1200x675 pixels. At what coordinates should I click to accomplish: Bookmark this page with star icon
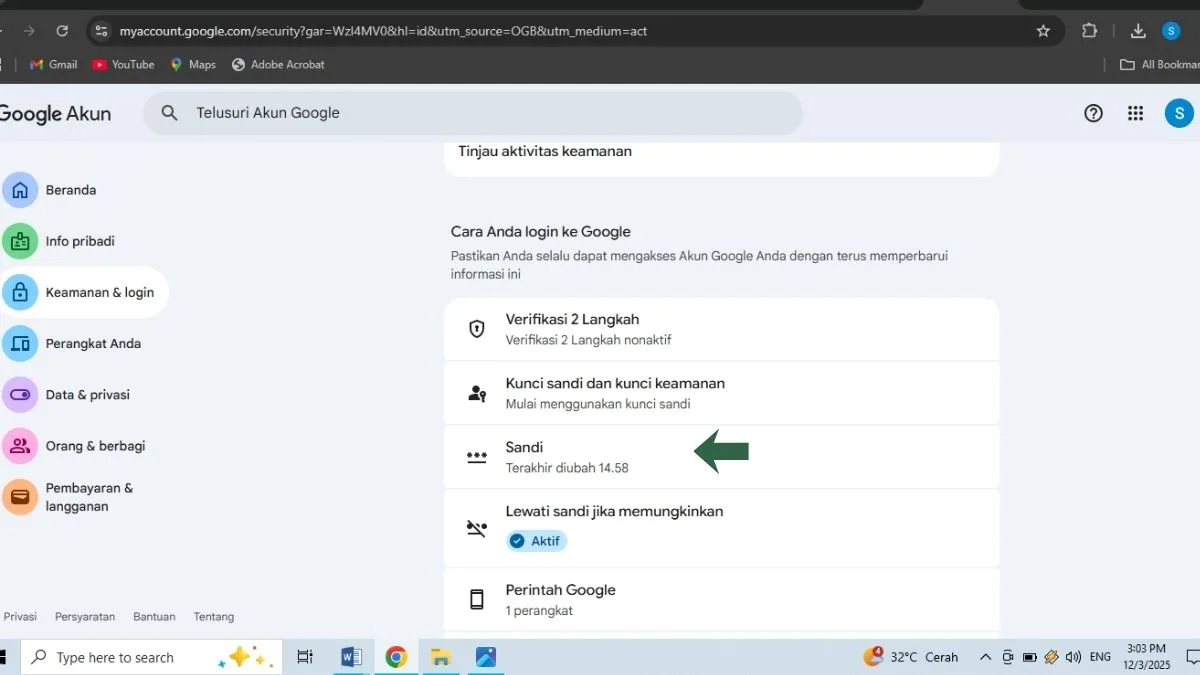pyautogui.click(x=1043, y=31)
